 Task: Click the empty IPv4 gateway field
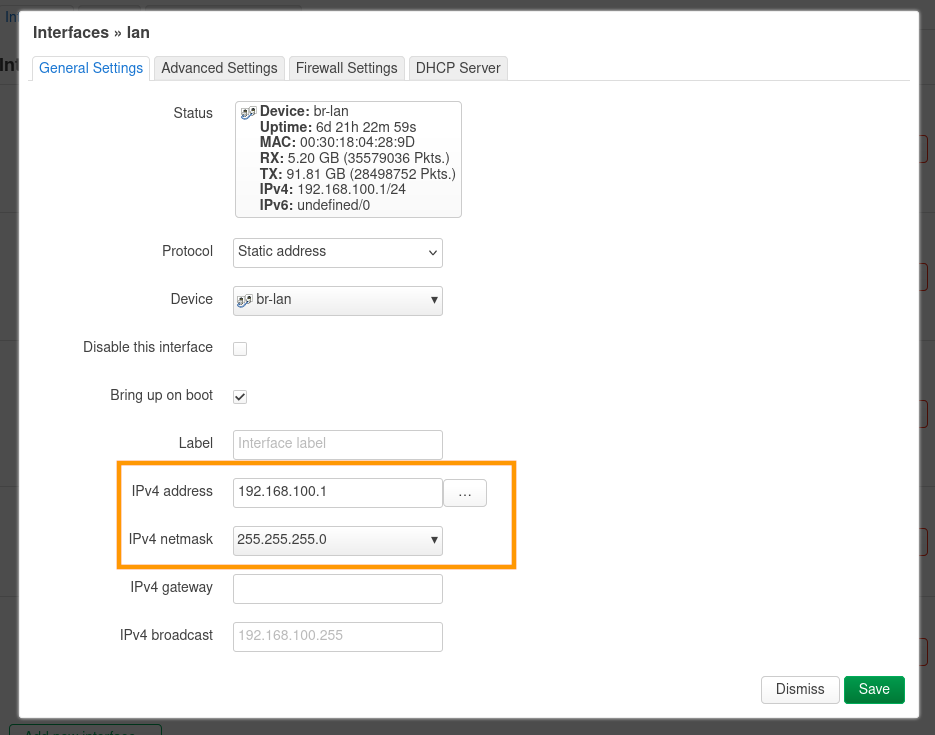[338, 589]
